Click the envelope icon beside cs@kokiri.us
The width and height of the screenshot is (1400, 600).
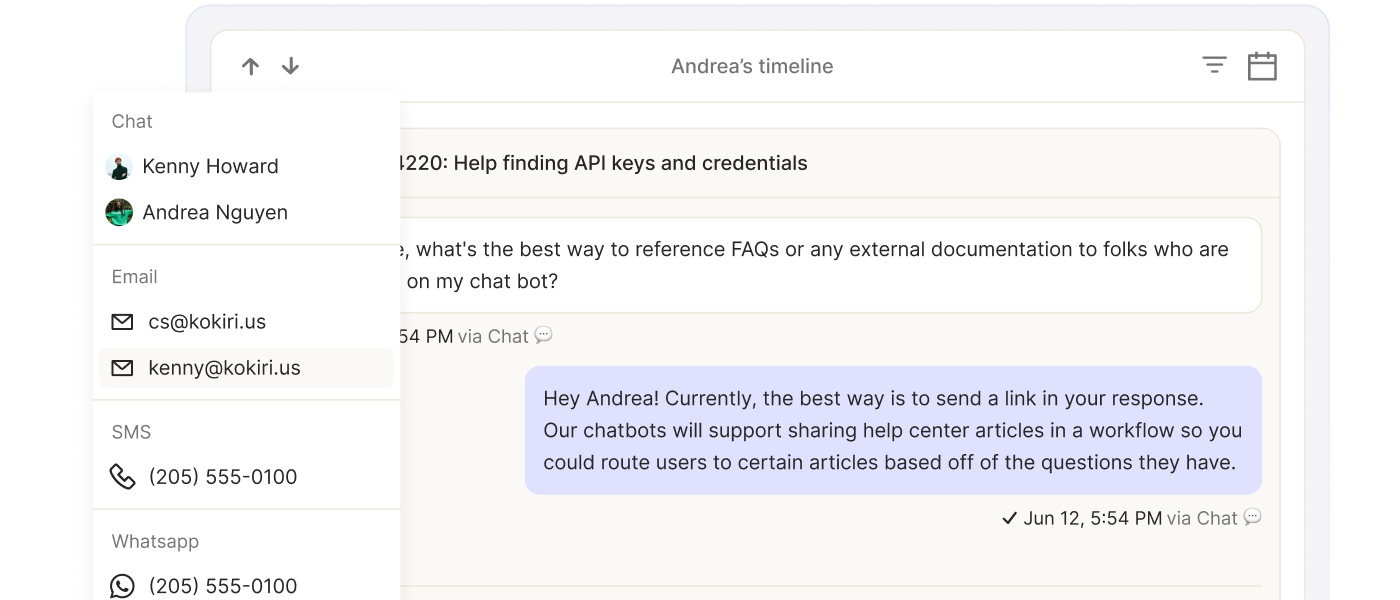[122, 322]
